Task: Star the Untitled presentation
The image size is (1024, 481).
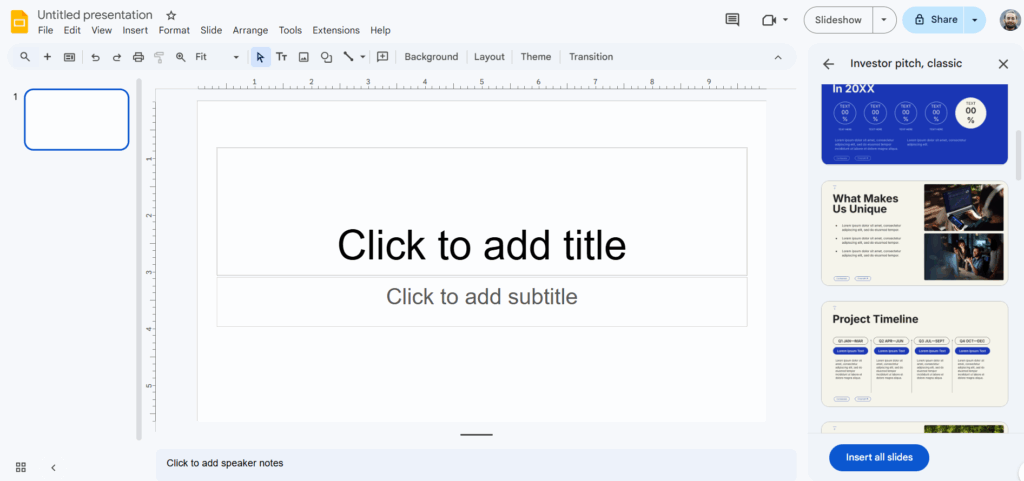Action: 171,16
